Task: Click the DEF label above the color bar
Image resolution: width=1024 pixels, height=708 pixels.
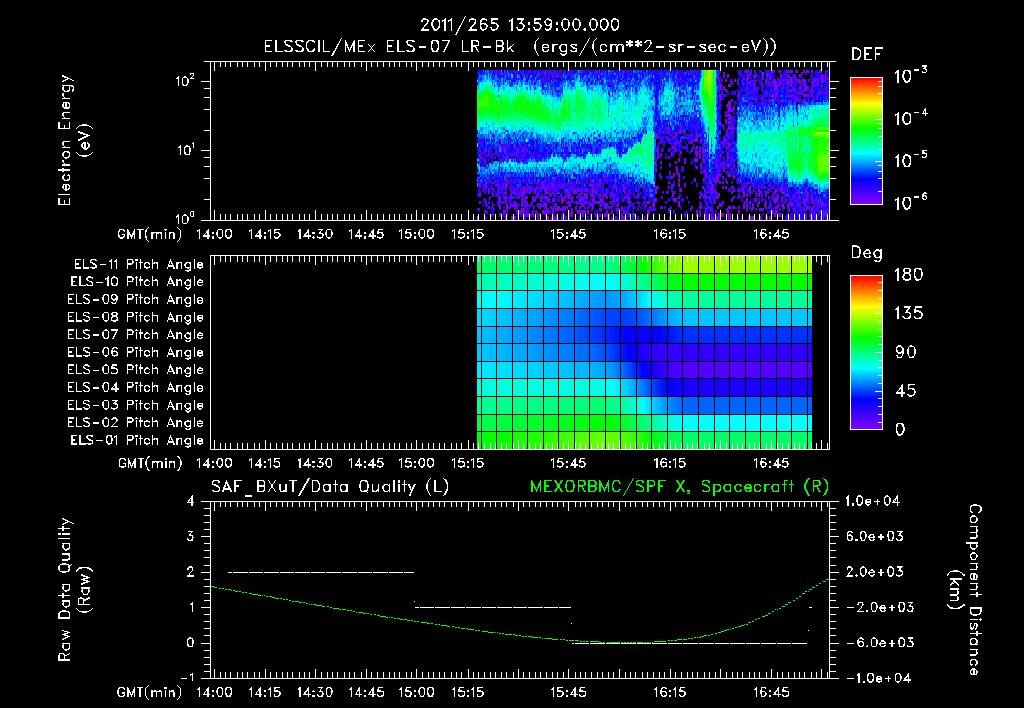Action: (866, 54)
